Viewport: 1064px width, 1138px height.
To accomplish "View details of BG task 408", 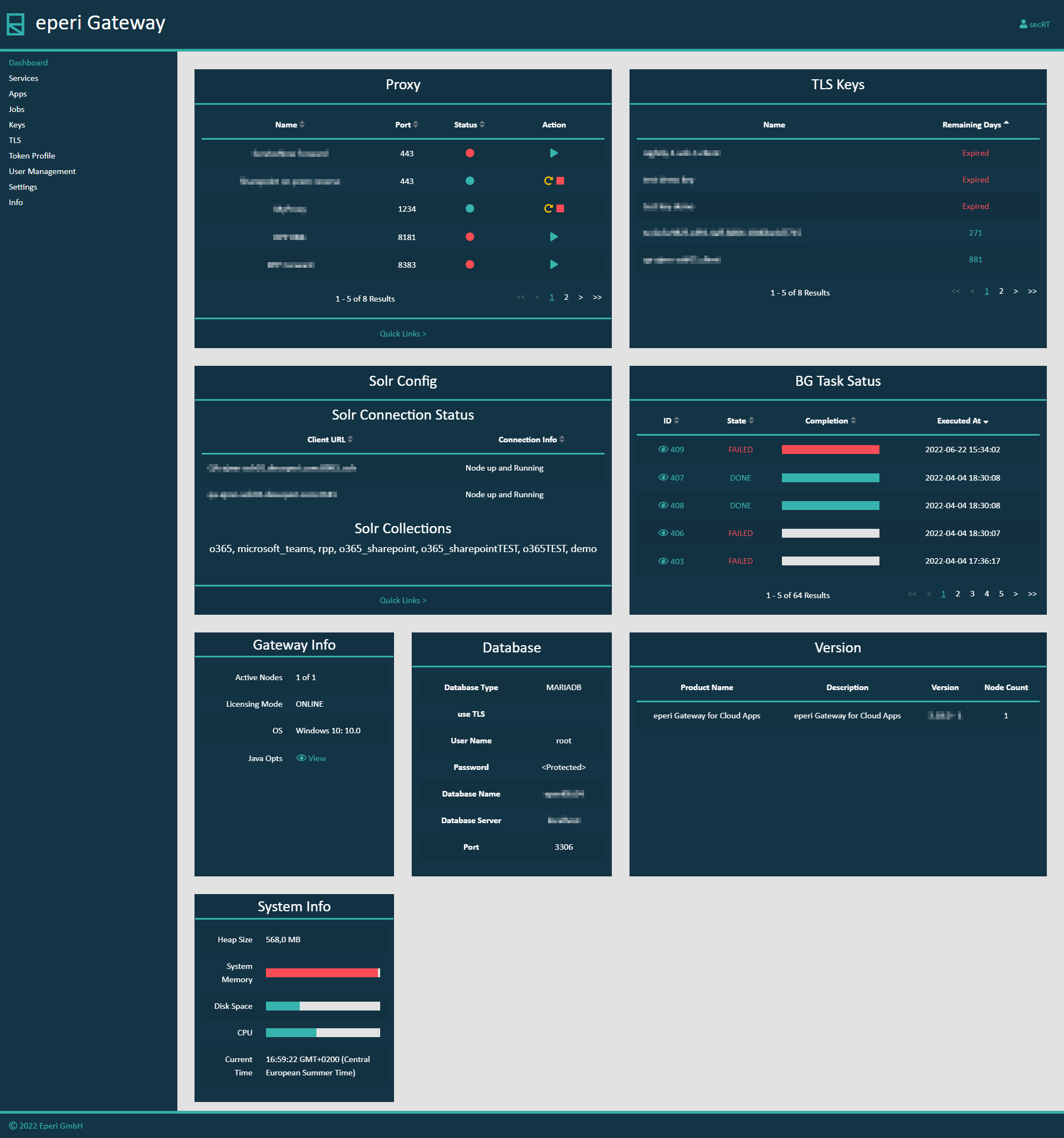I will [x=671, y=506].
